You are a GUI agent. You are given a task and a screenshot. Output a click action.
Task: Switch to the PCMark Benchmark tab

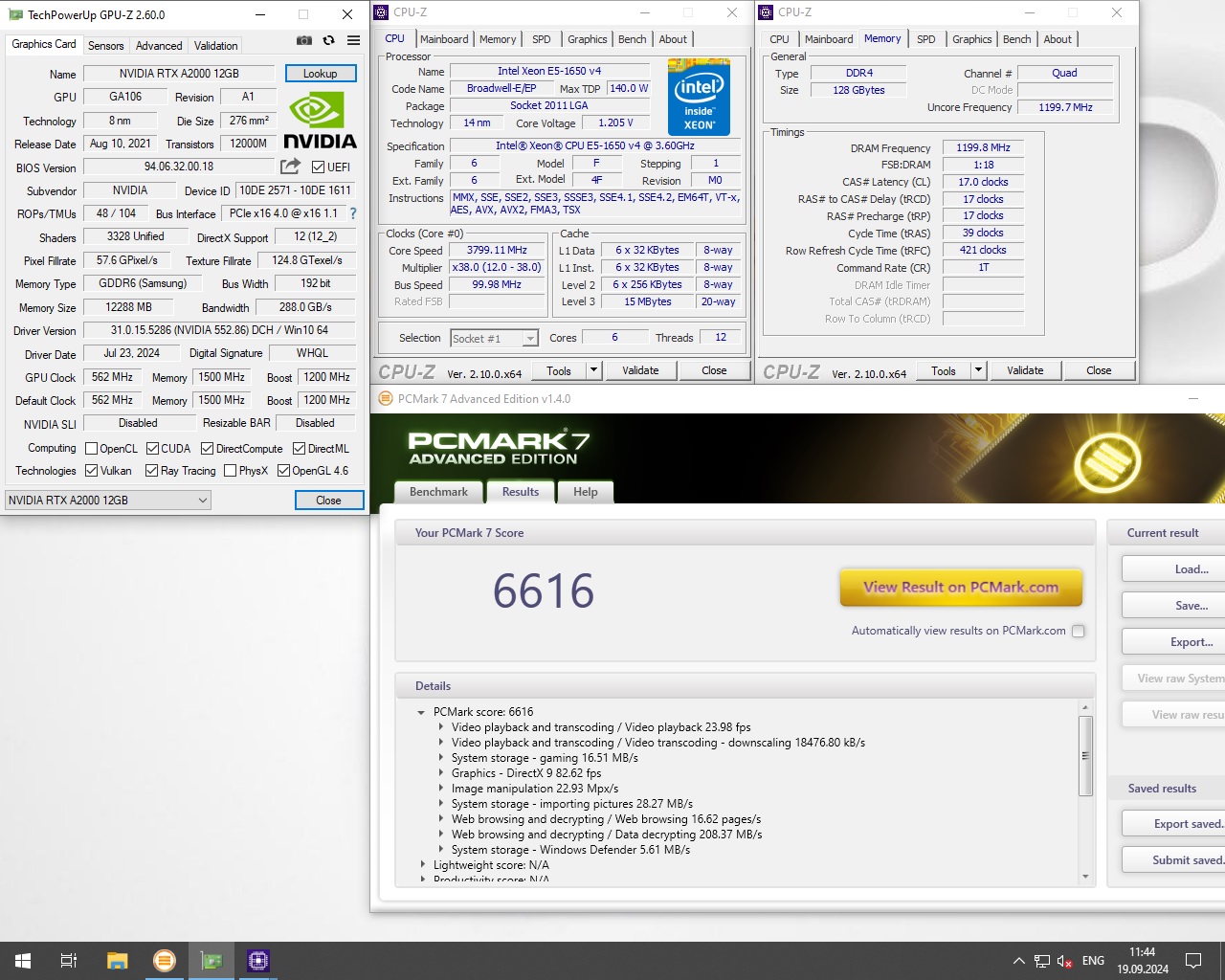click(x=438, y=492)
